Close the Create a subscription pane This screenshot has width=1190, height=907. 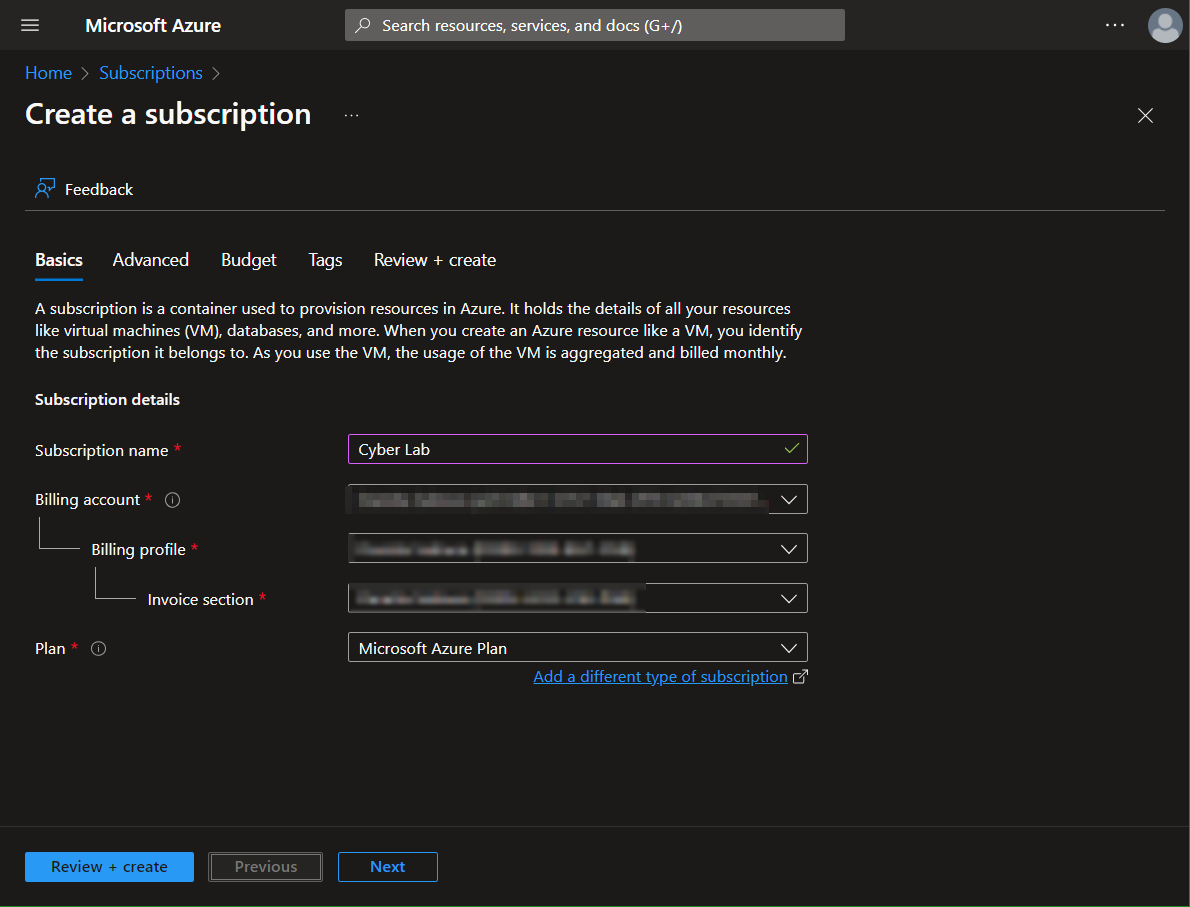click(x=1145, y=115)
